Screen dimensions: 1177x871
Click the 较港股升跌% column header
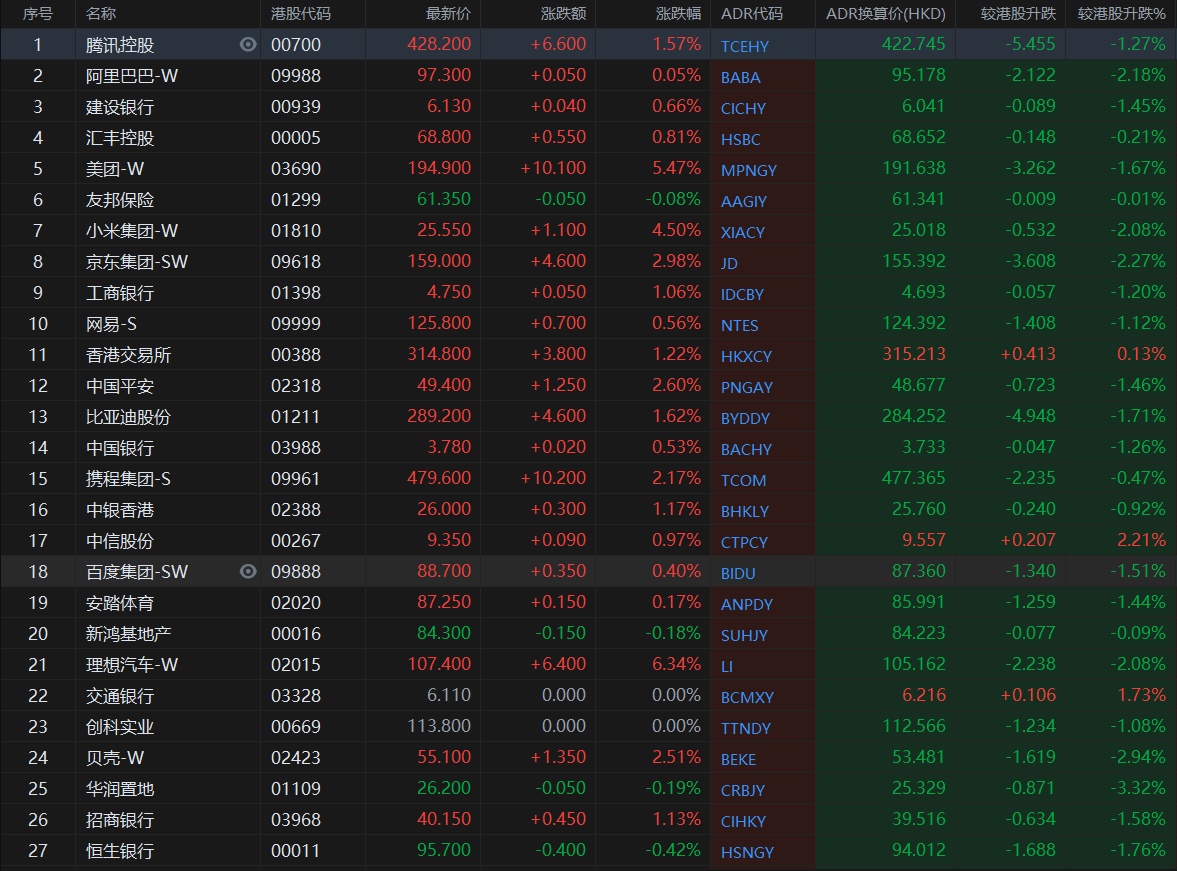tap(1121, 14)
